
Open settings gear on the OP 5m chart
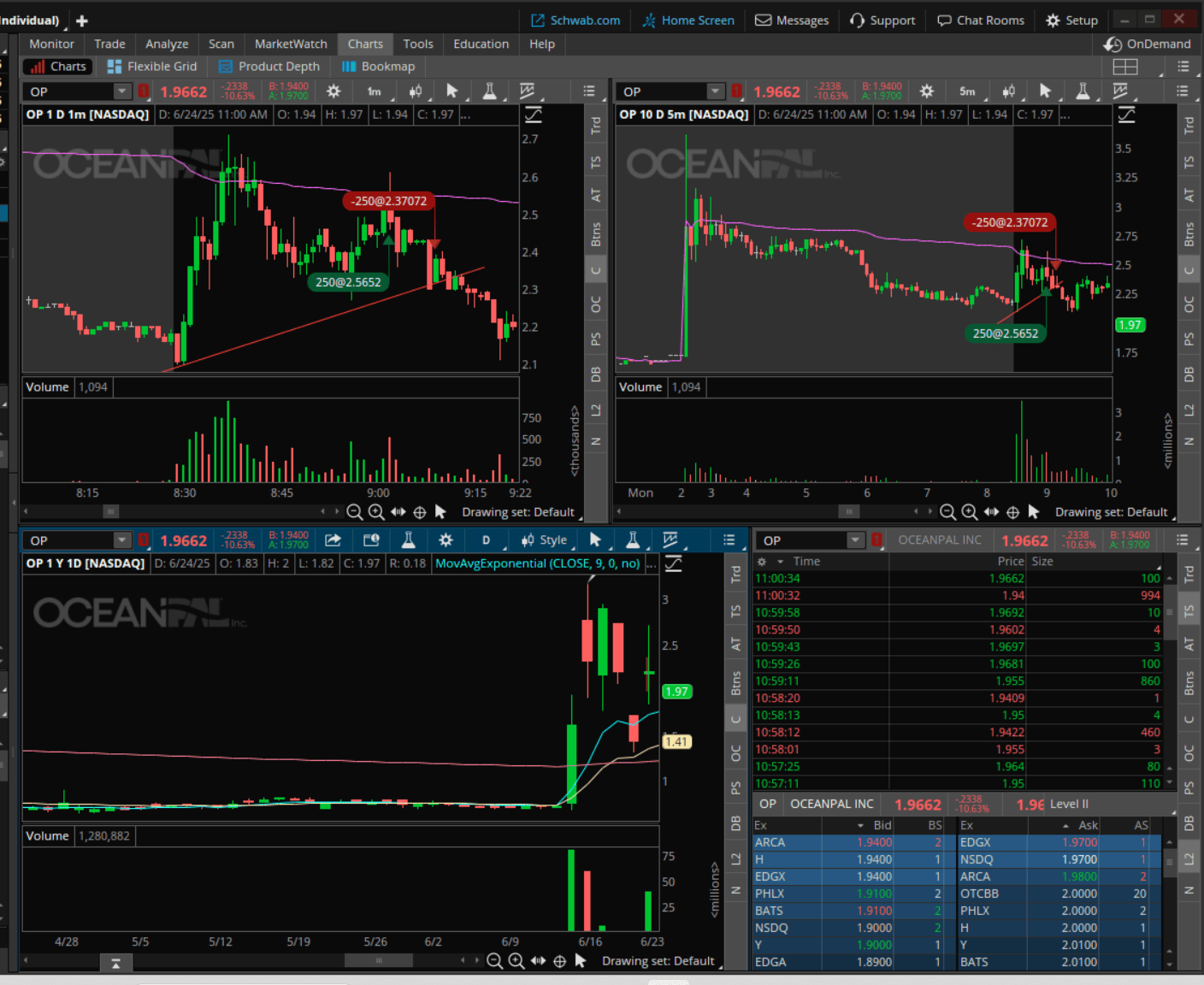pyautogui.click(x=927, y=91)
